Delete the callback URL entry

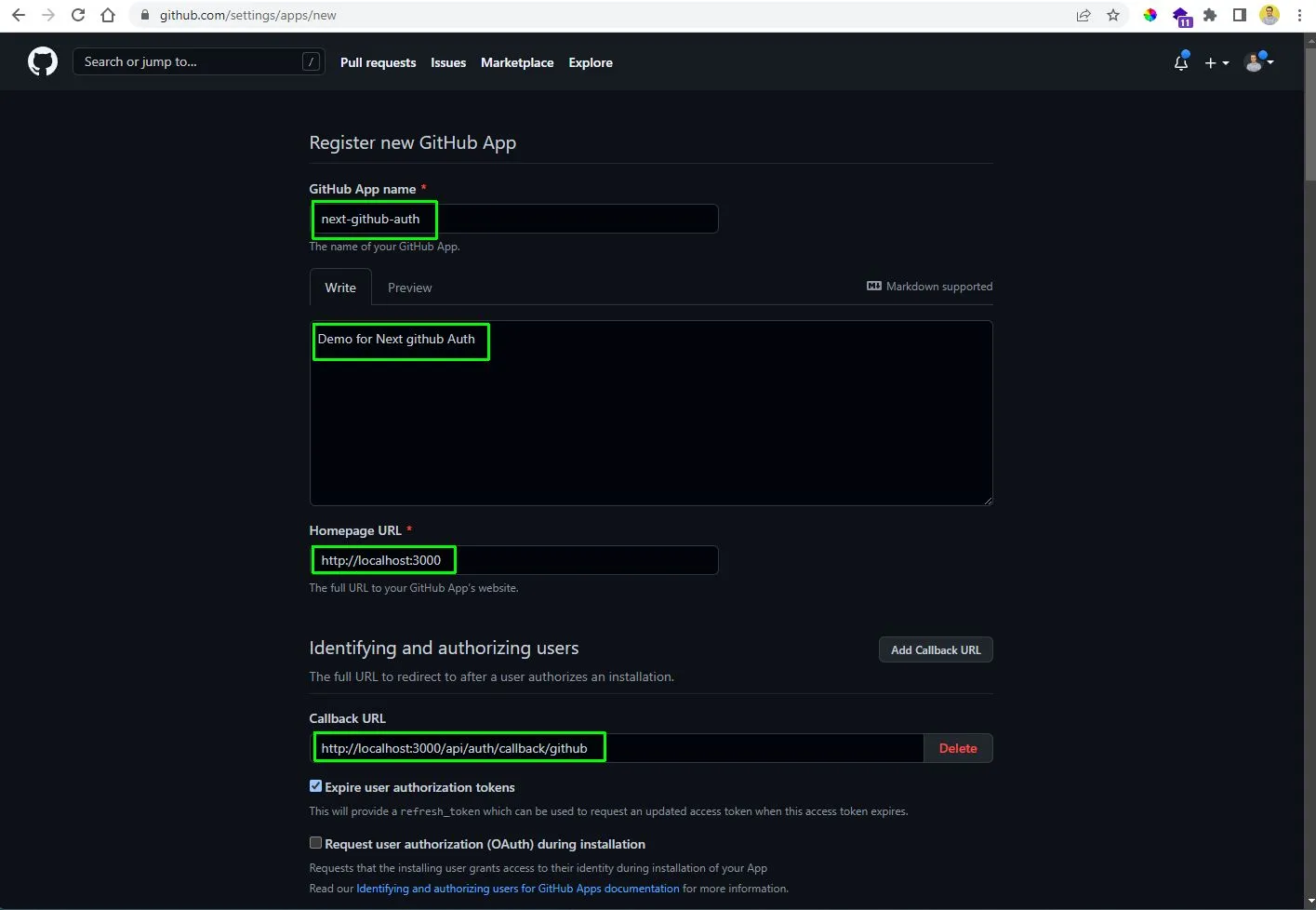(x=958, y=748)
